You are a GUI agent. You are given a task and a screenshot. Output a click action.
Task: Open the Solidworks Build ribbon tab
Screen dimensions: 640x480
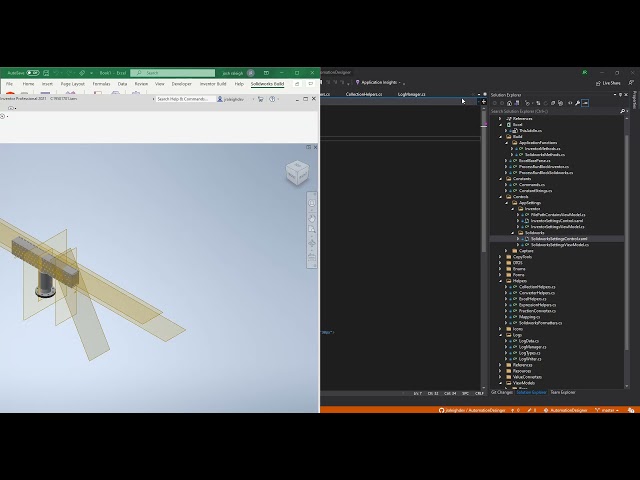pos(267,84)
